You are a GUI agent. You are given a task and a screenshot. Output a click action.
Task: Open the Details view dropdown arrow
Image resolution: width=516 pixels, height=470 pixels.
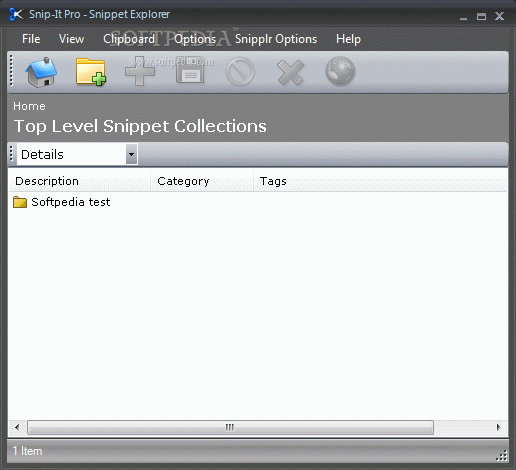[x=131, y=154]
